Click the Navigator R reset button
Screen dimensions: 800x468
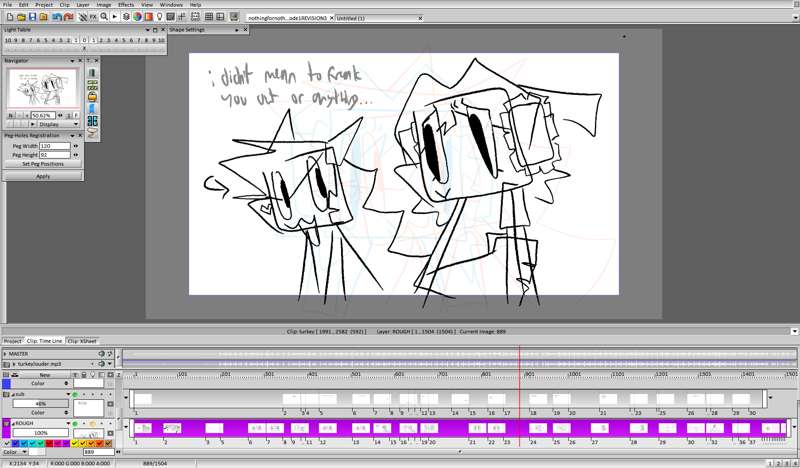11,116
